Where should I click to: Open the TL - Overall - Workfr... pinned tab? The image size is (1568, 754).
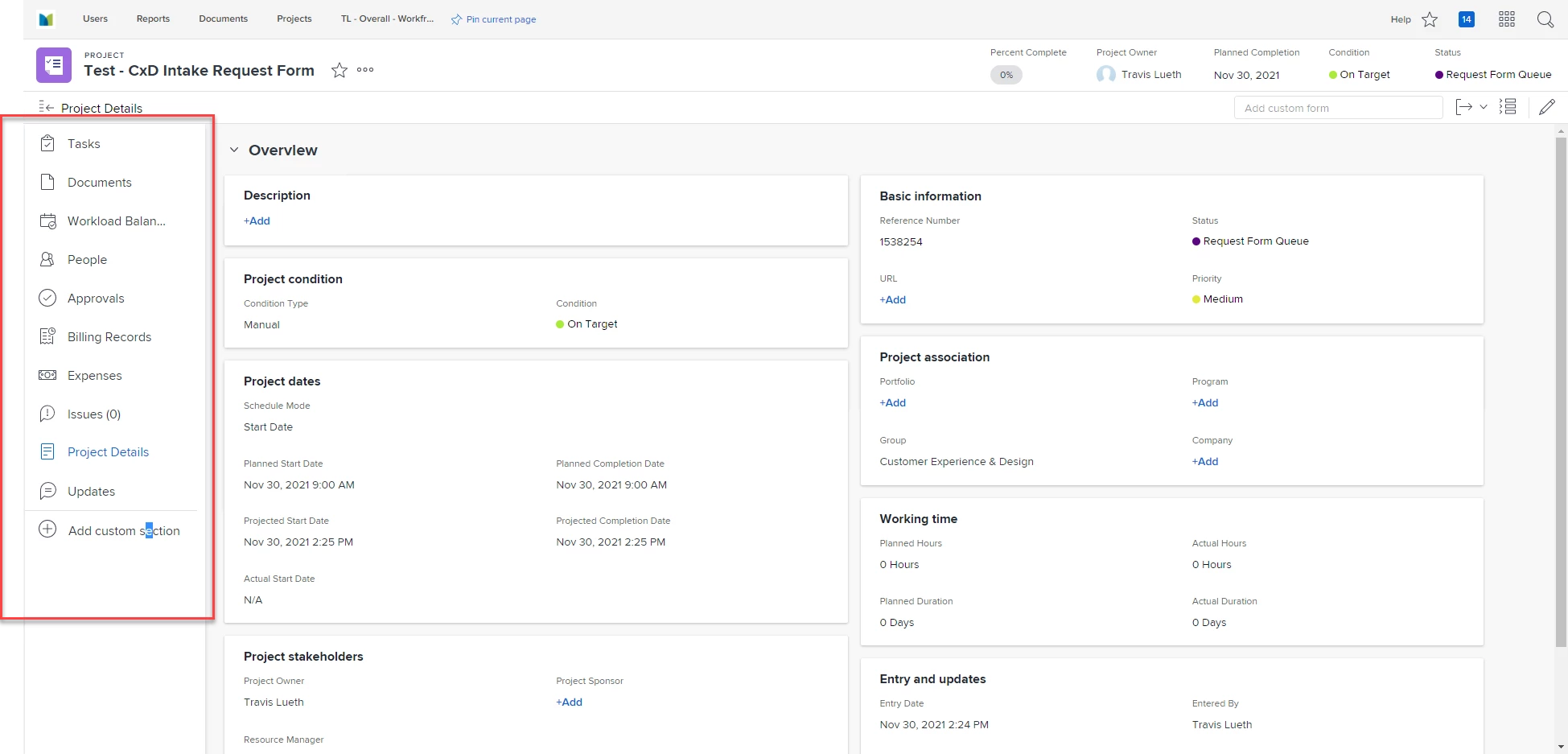387,19
